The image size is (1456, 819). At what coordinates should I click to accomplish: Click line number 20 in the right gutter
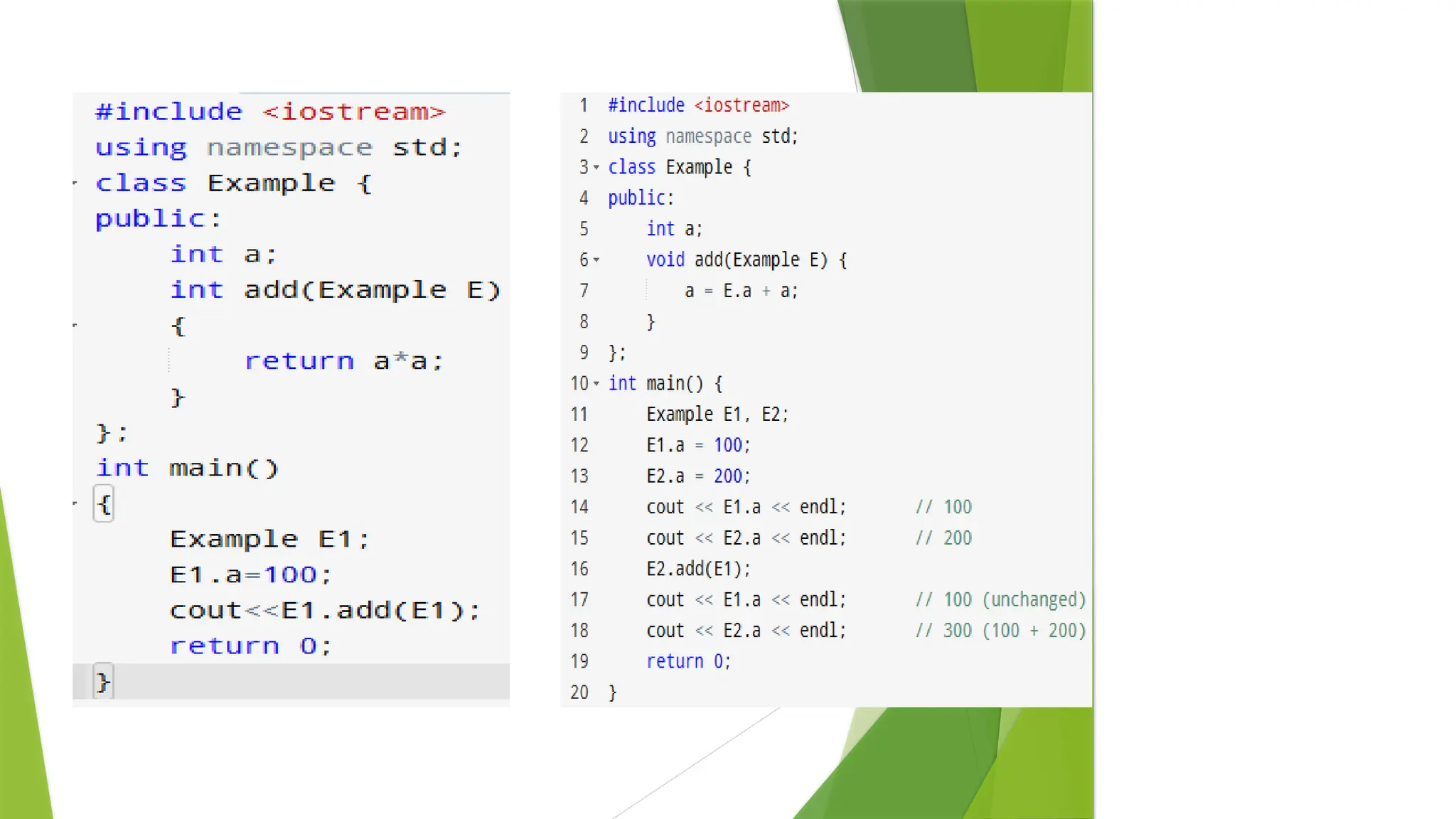[x=579, y=692]
